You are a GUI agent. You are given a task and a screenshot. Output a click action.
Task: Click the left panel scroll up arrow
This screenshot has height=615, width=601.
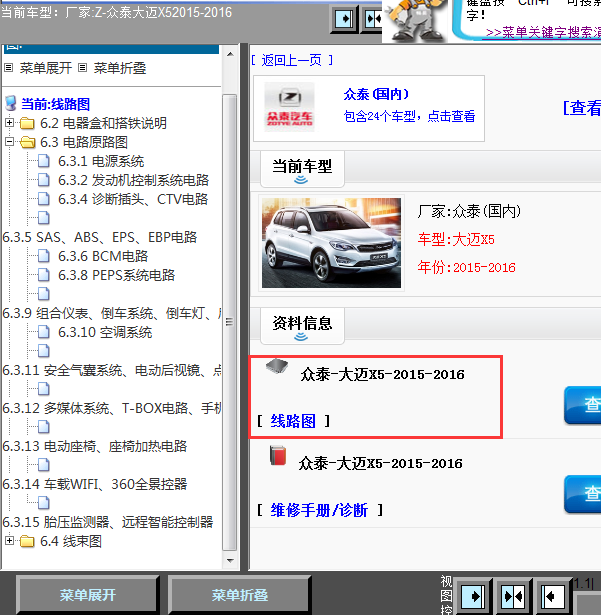tap(231, 54)
